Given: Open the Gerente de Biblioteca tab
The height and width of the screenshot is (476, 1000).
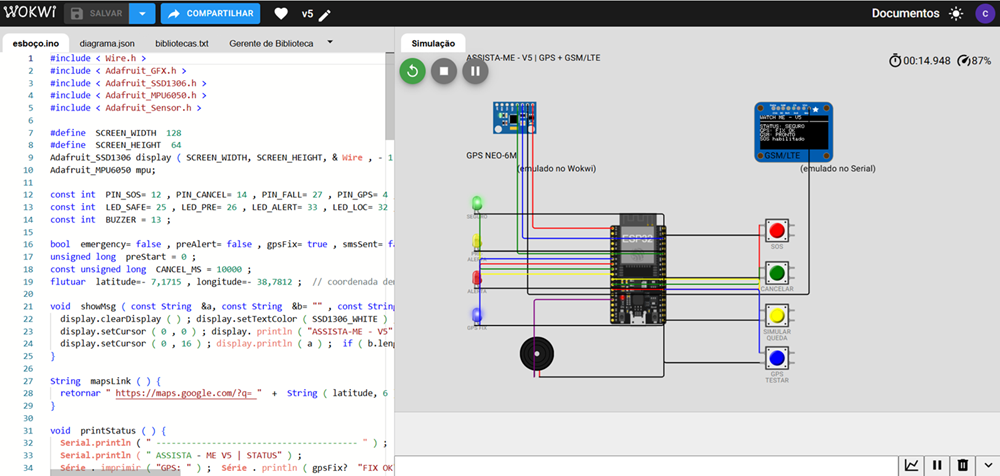Looking at the screenshot, I should pos(271,43).
